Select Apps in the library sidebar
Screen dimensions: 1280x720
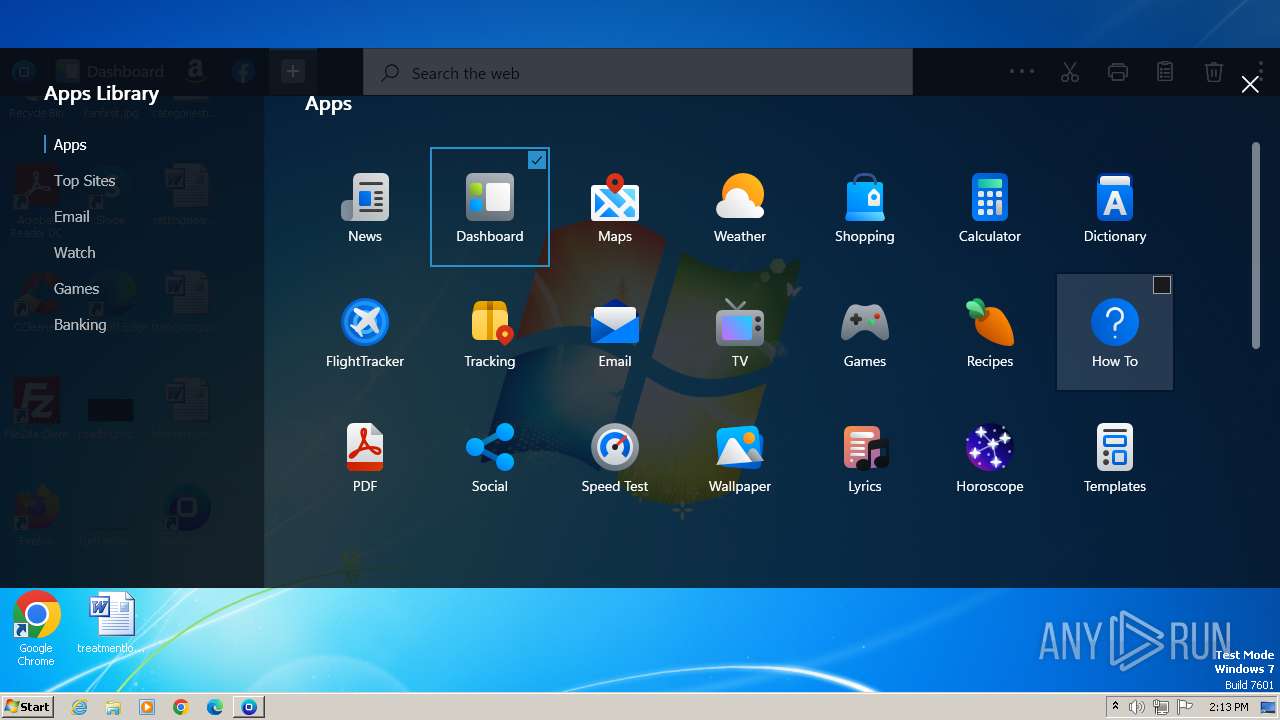click(70, 145)
